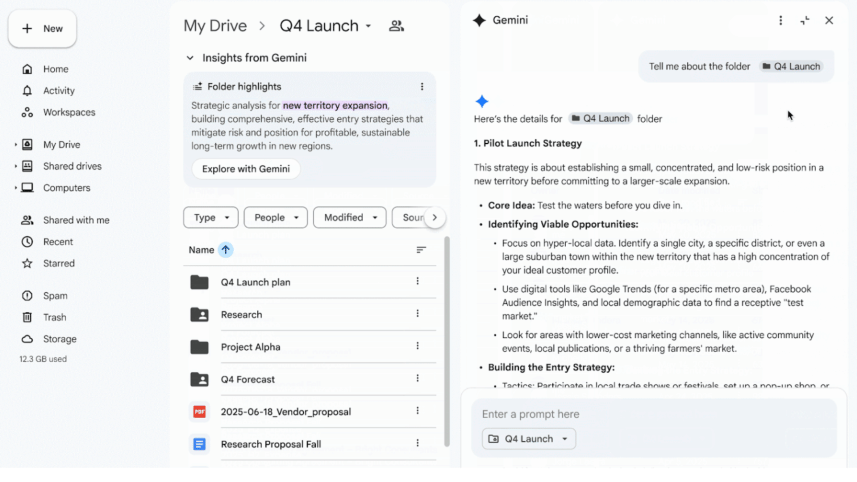
Task: Collapse the Gemini panel with the shrink icon
Action: [805, 20]
